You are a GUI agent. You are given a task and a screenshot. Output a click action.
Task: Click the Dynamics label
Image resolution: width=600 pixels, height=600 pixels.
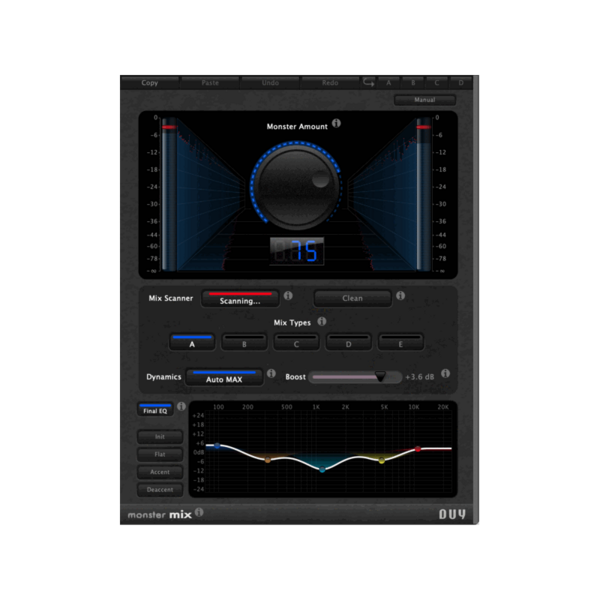click(x=164, y=377)
